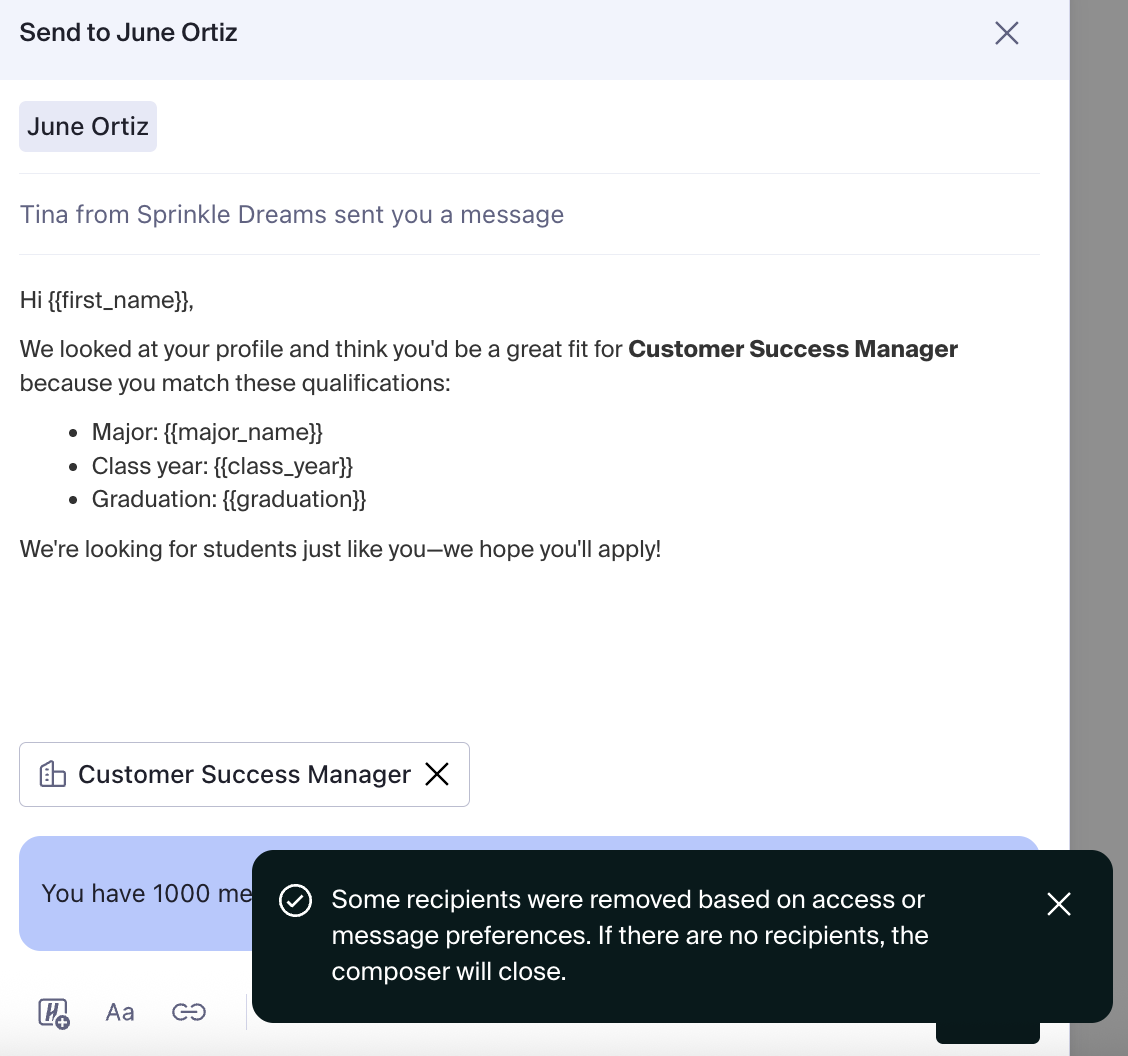
Task: Open the insert template icon in toolbar
Action: click(53, 1013)
